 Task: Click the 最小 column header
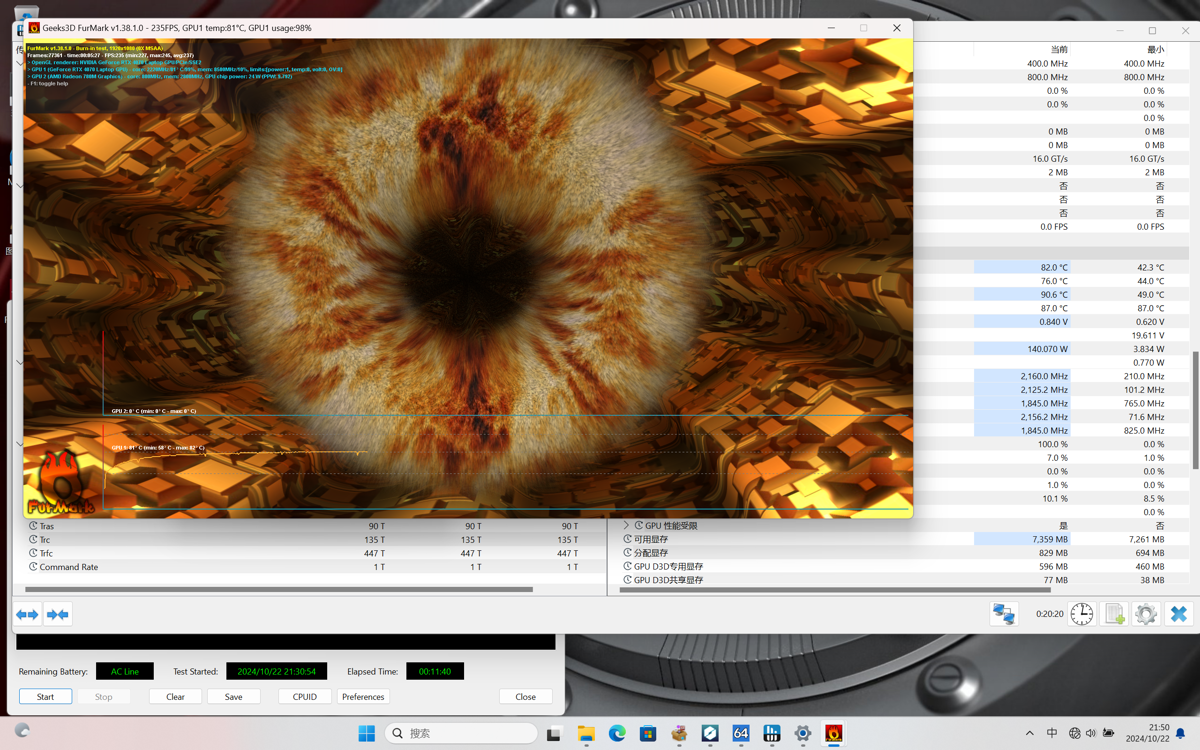coord(1155,49)
